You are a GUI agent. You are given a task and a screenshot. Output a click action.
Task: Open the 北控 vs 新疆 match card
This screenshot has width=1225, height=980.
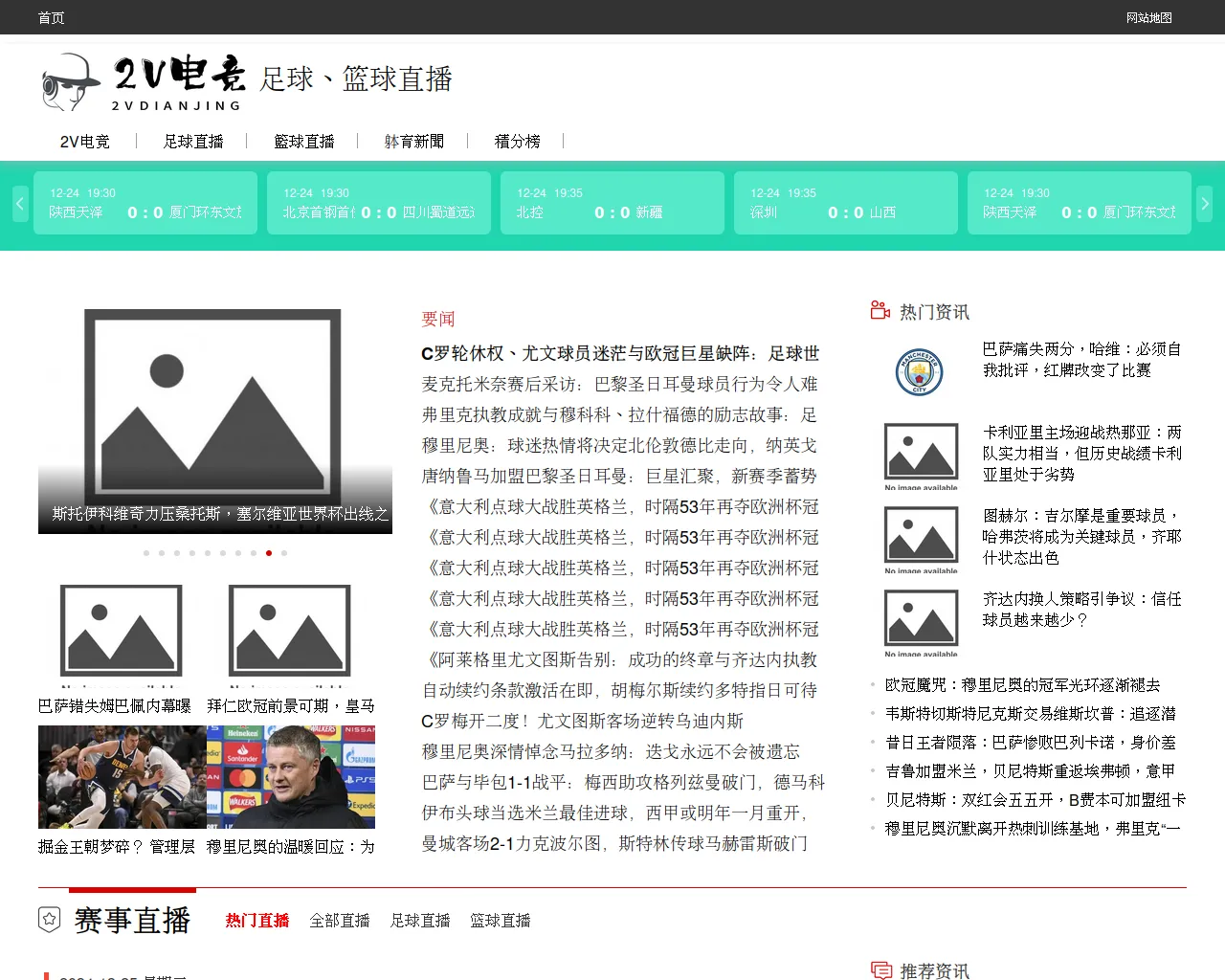[x=612, y=203]
